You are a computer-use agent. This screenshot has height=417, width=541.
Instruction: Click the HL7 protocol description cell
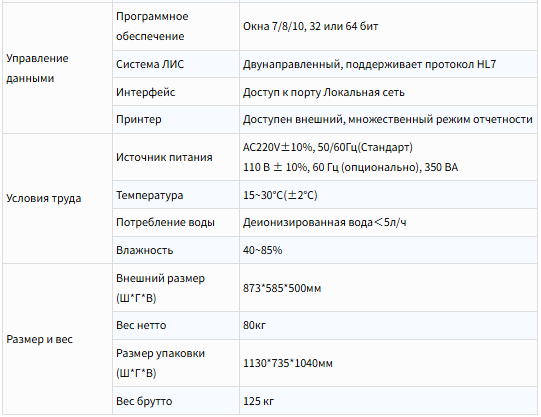[x=388, y=64]
